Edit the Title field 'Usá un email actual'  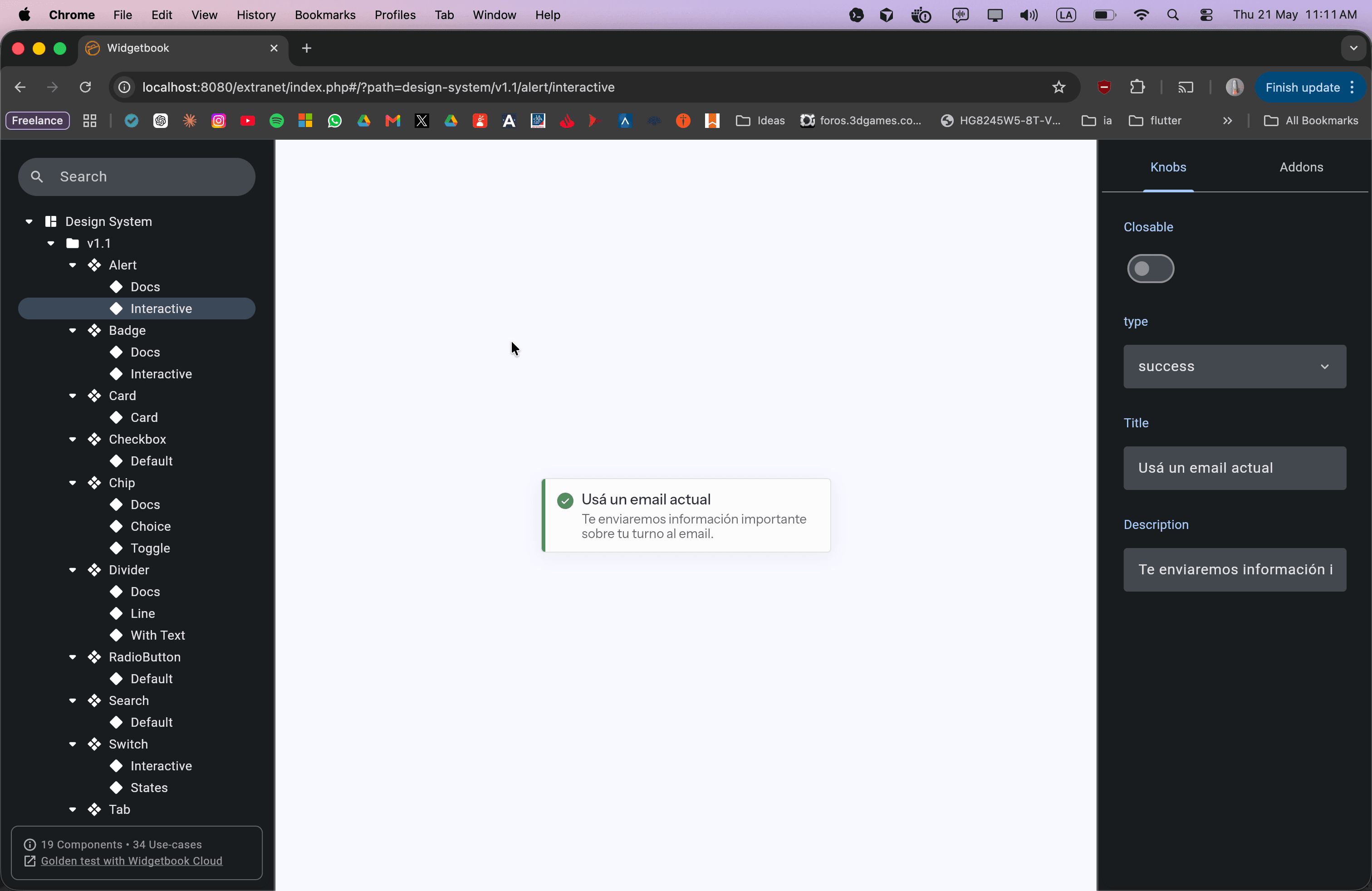(x=1234, y=468)
